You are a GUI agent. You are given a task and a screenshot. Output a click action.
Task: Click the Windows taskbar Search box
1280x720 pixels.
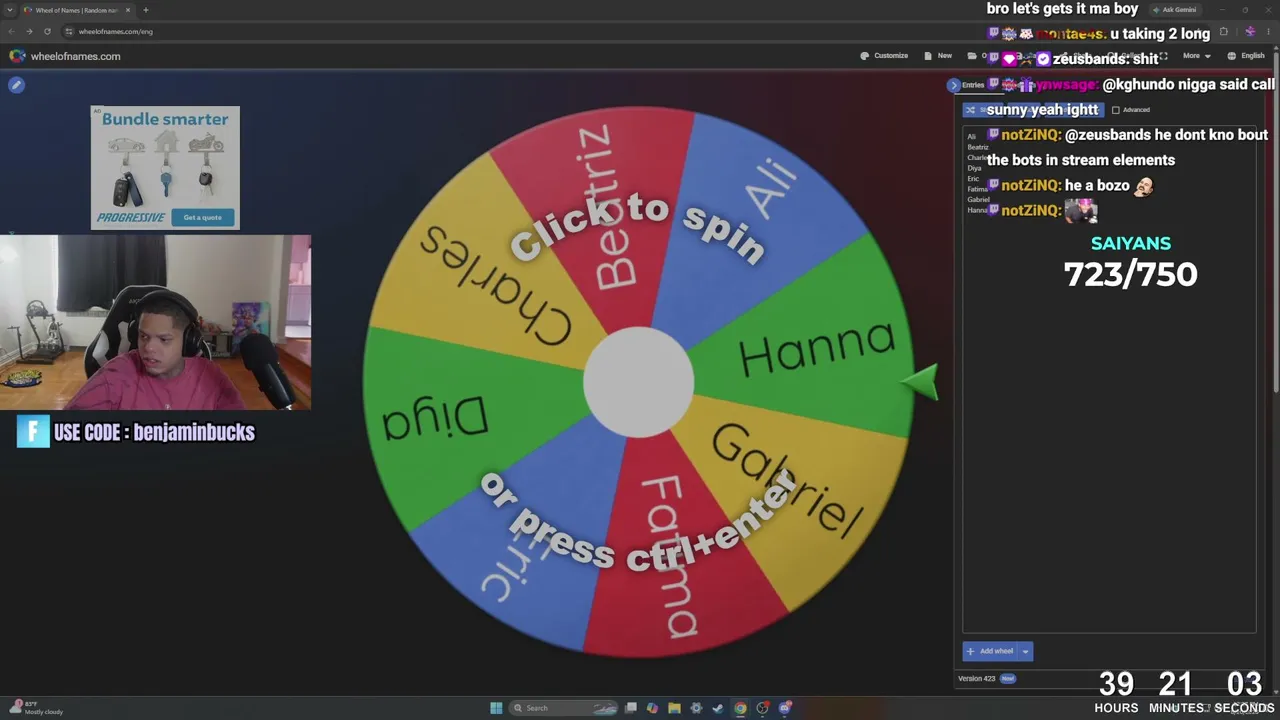click(x=563, y=708)
